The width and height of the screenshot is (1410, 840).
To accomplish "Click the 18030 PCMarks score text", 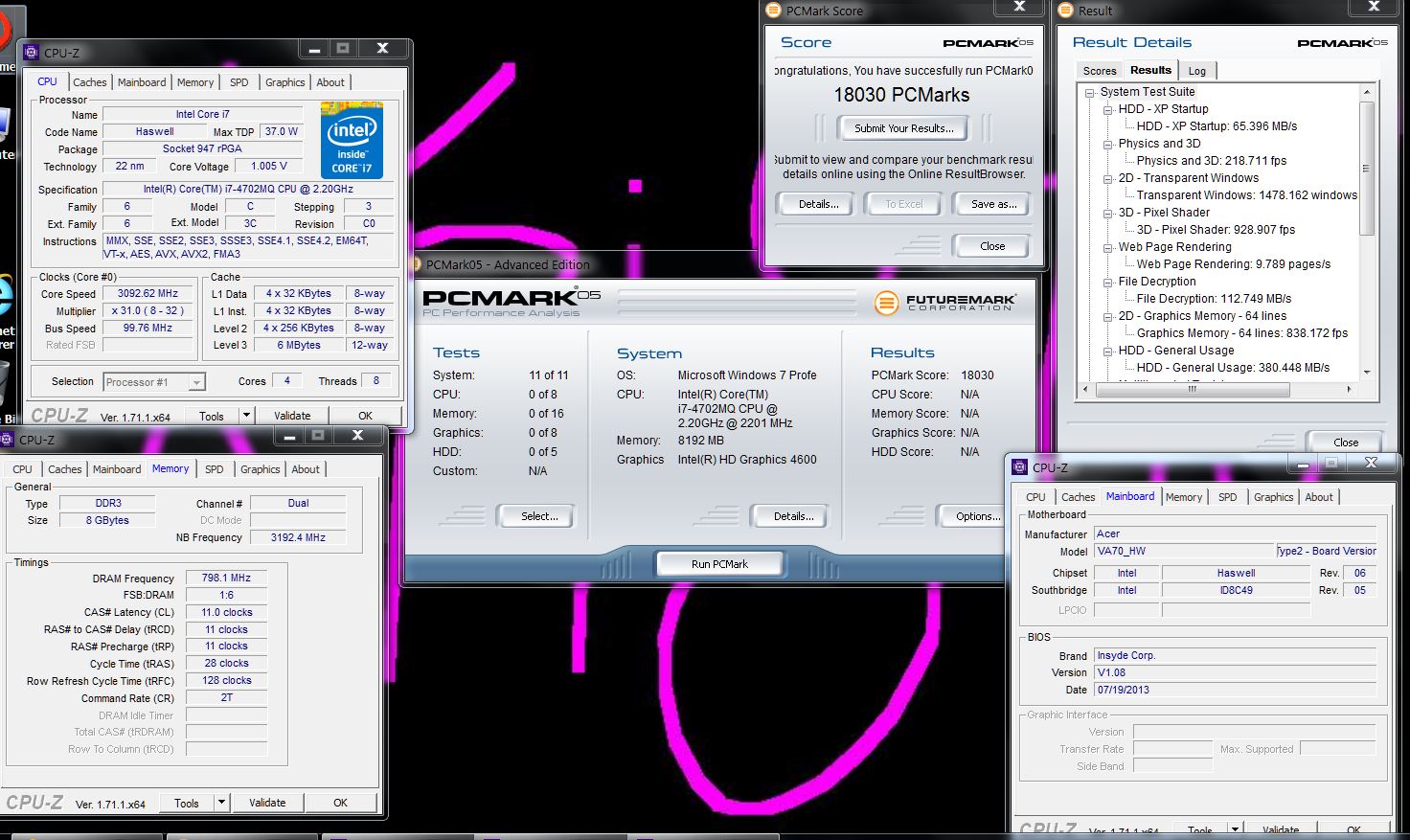I will (901, 95).
